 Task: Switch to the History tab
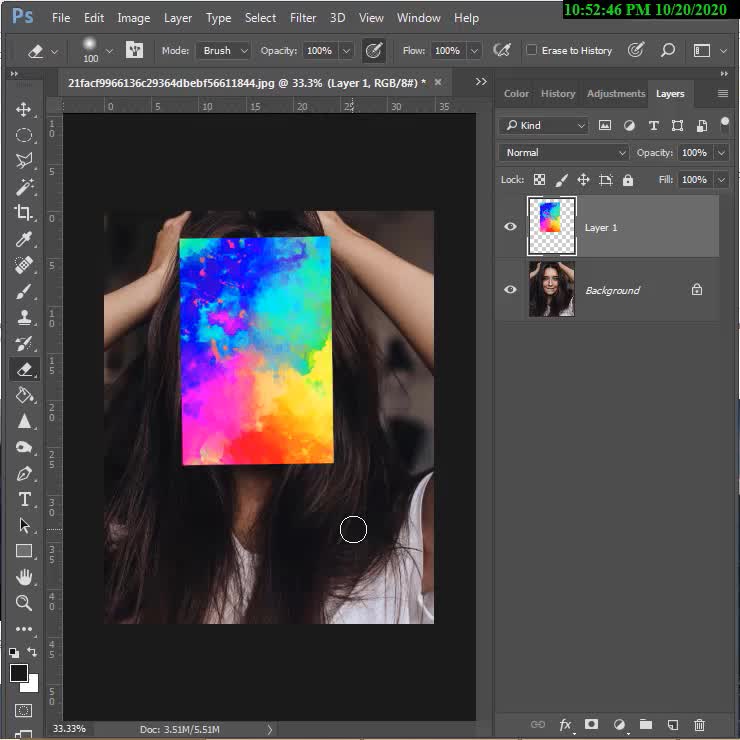[558, 93]
